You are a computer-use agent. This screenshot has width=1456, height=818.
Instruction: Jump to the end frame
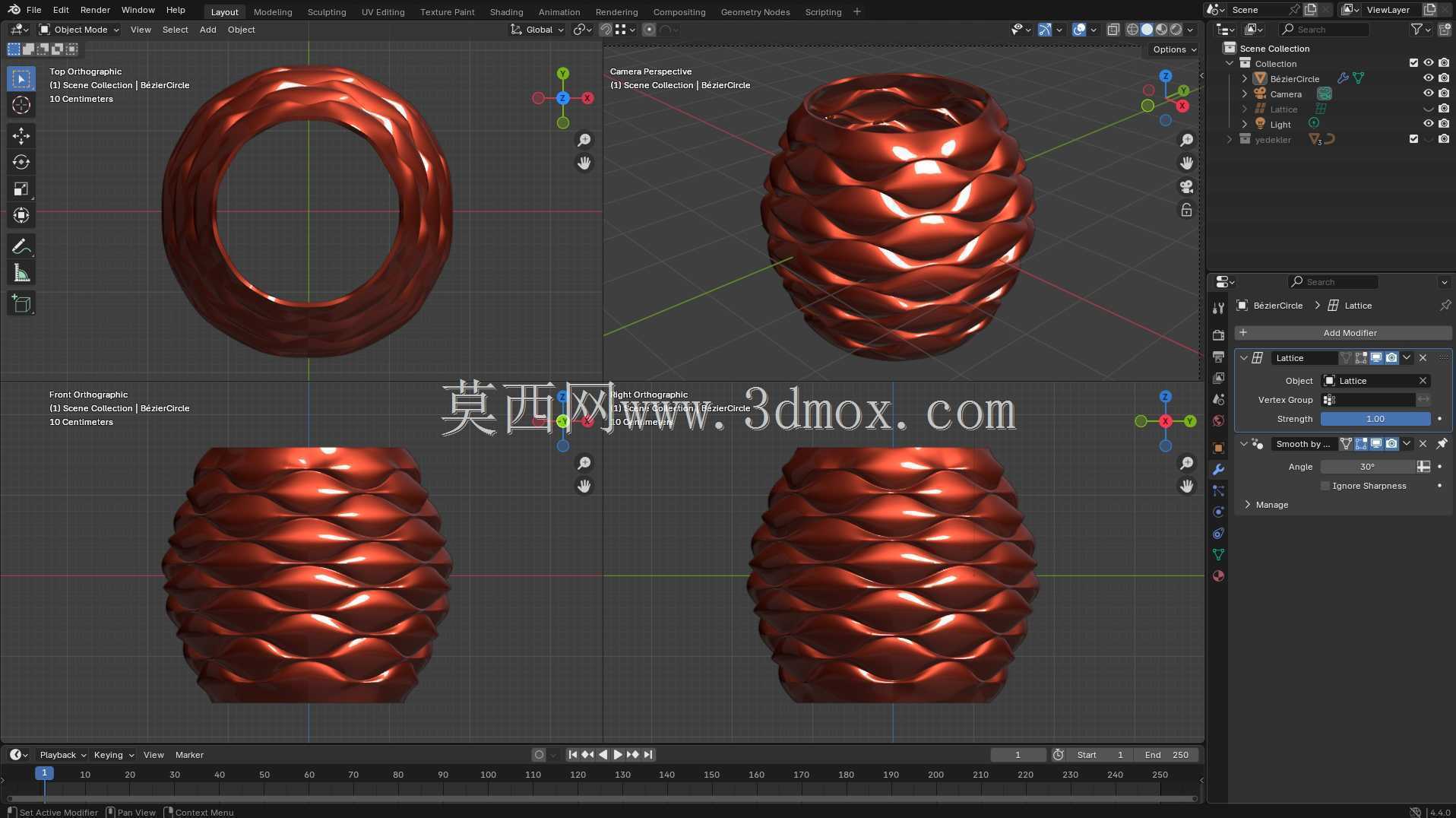pos(648,755)
